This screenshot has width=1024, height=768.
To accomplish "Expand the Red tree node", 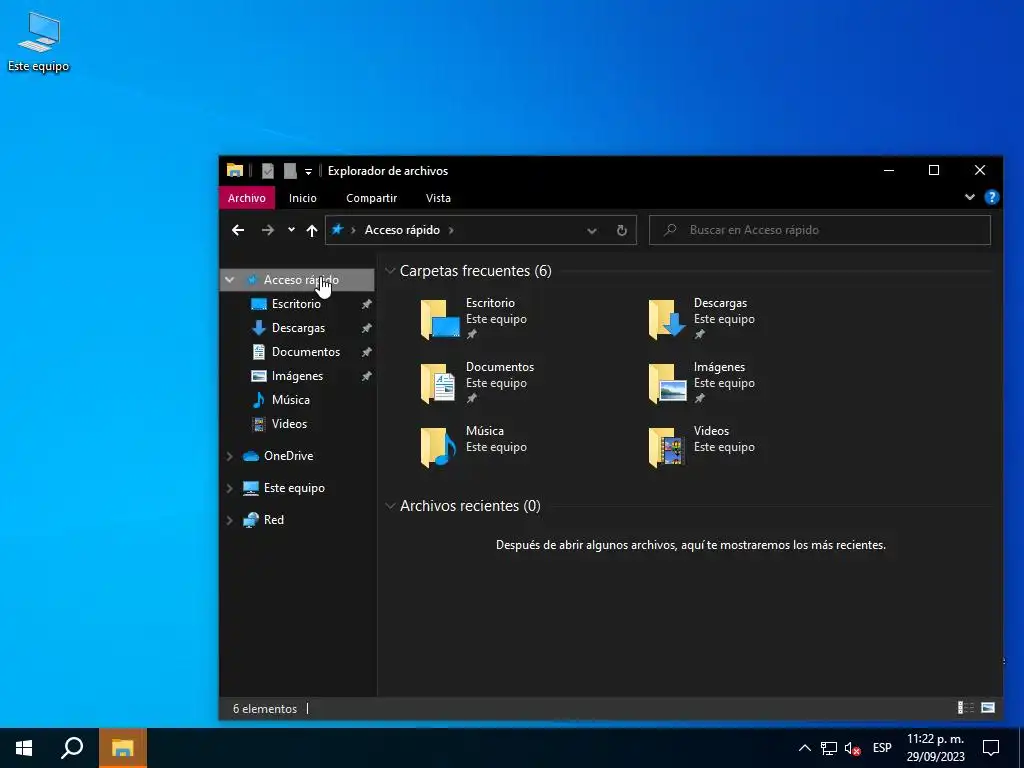I will point(230,520).
